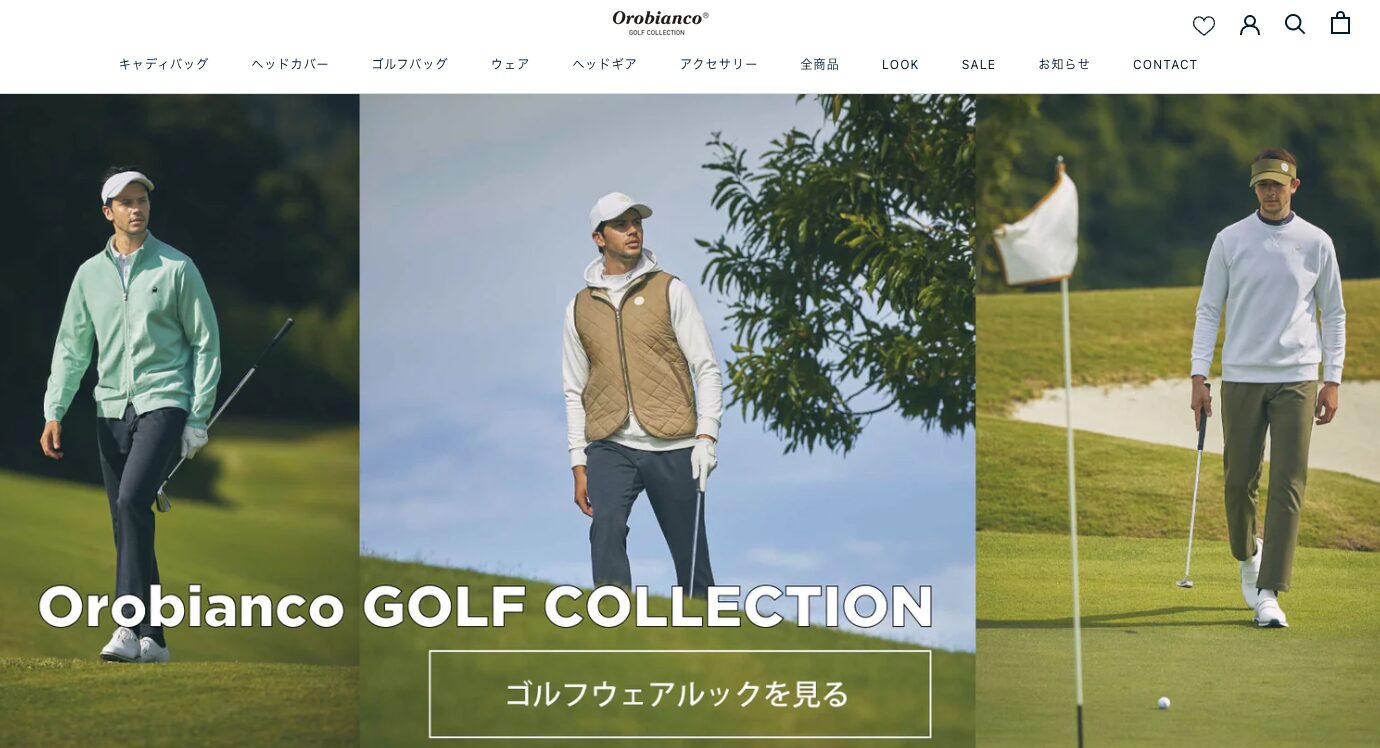Go to the ウェア category

tap(510, 64)
